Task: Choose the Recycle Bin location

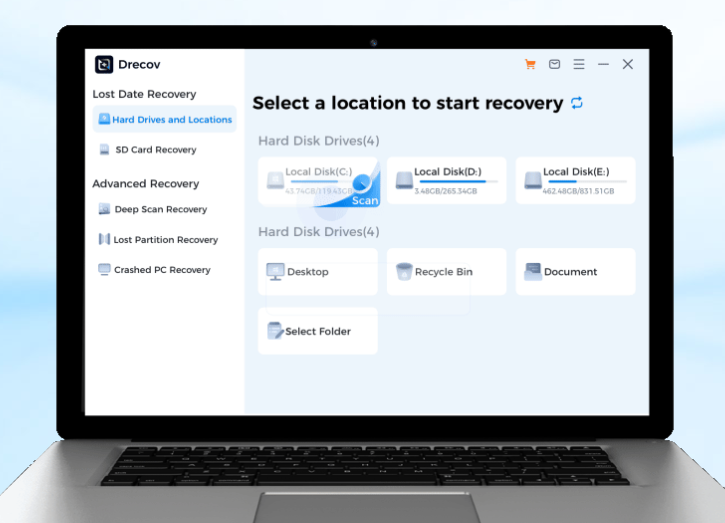Action: (447, 272)
